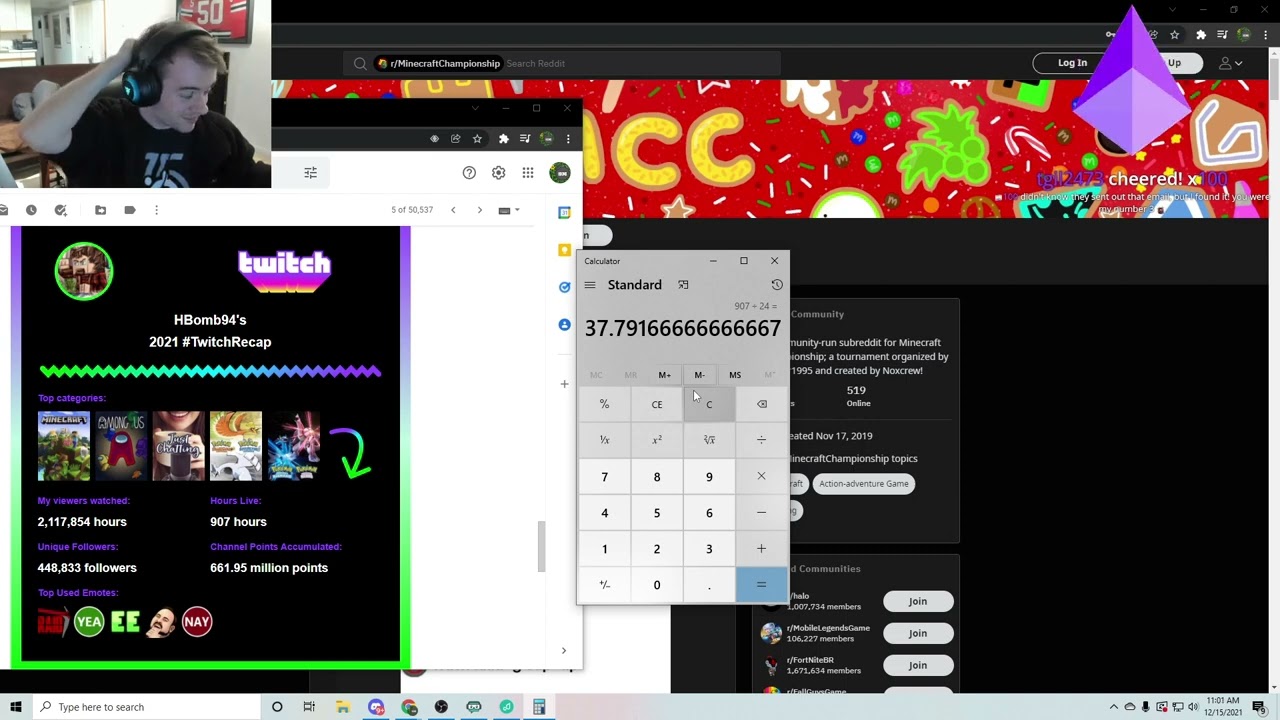Click the reciprocal 1/x key
Viewport: 1280px width, 720px height.
[x=604, y=440]
